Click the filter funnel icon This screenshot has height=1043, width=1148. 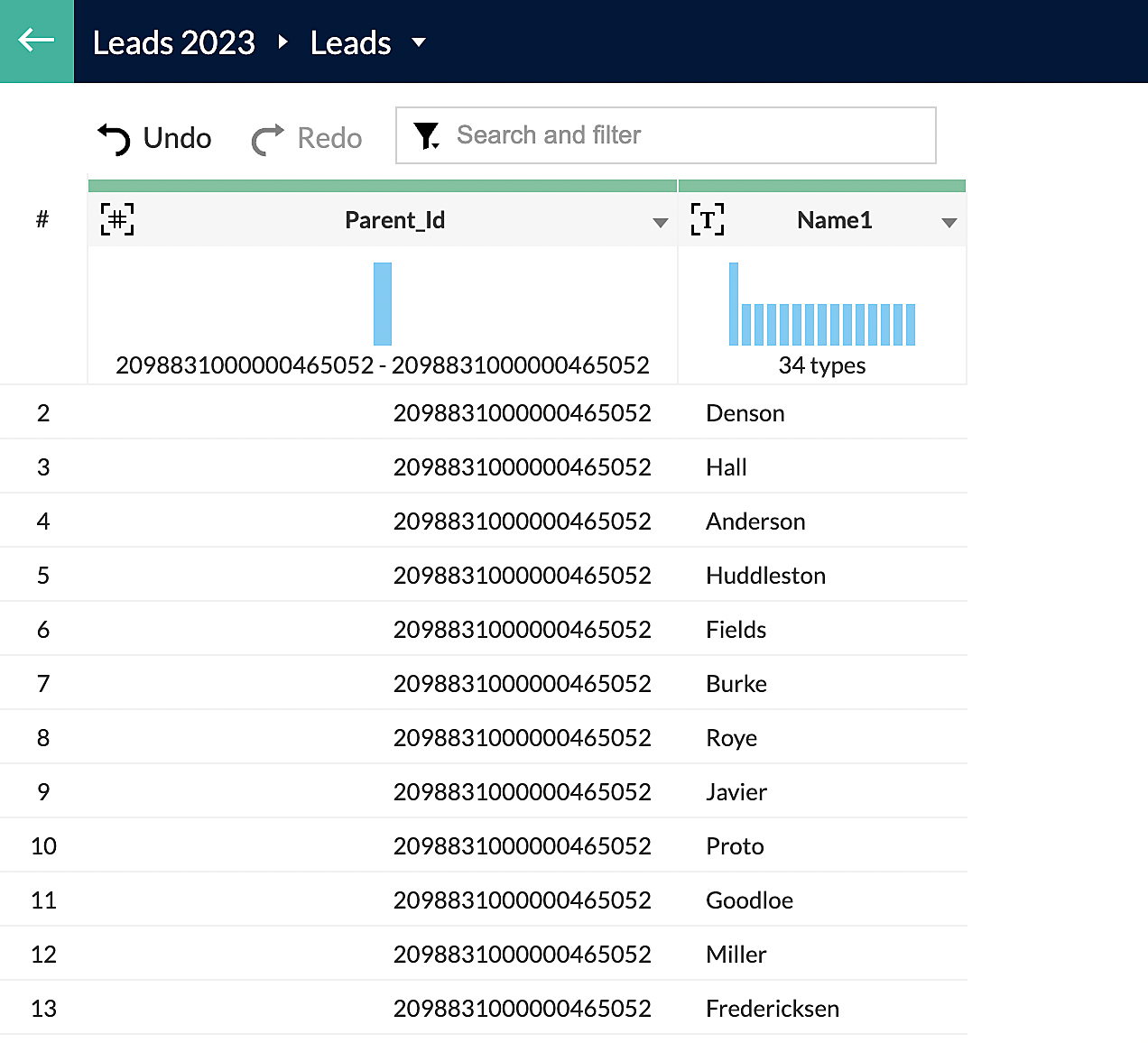pyautogui.click(x=426, y=136)
